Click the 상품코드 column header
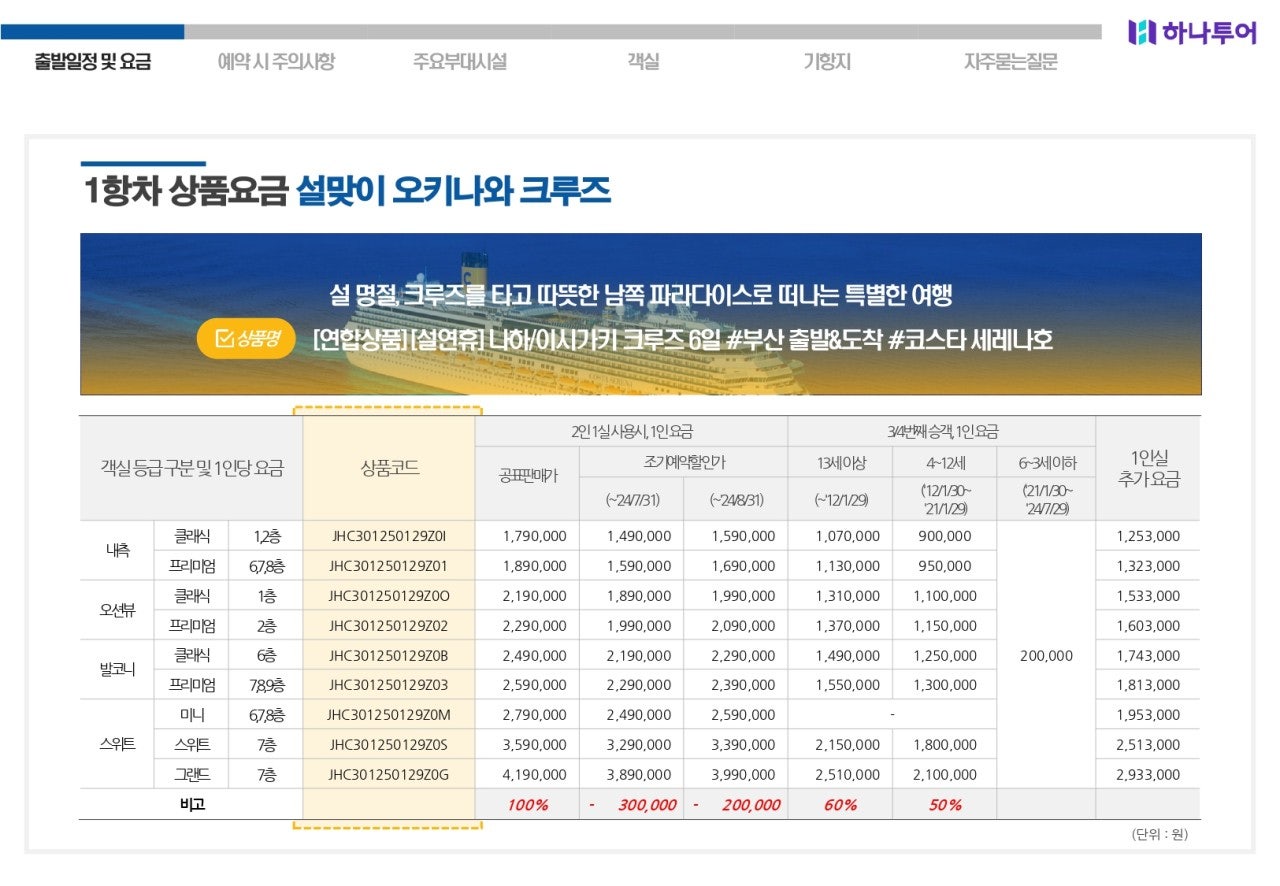 coord(389,468)
